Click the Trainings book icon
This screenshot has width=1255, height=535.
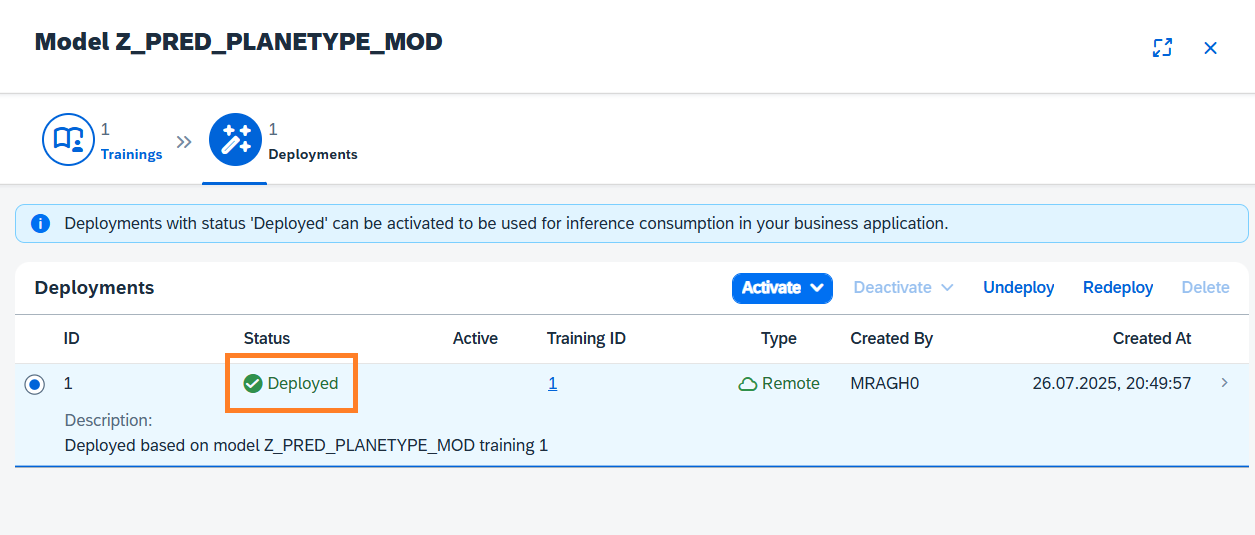(x=68, y=140)
